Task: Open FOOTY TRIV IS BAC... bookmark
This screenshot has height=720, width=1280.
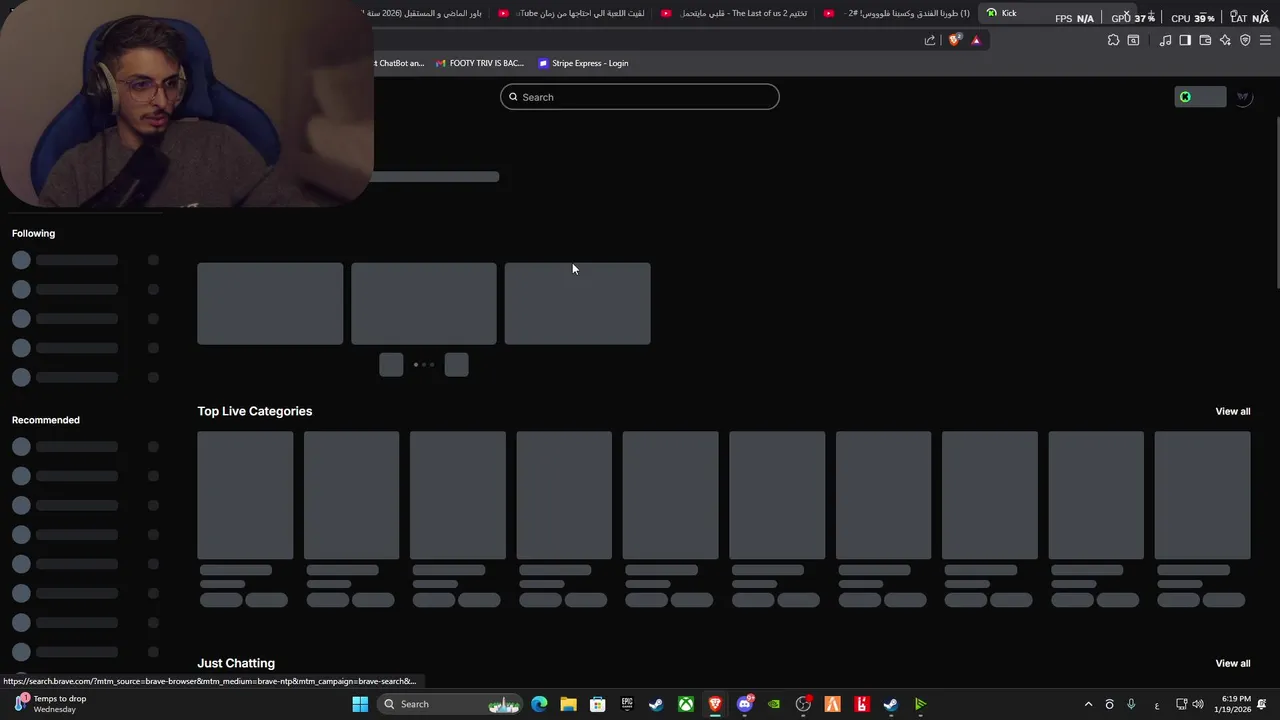Action: tap(480, 63)
